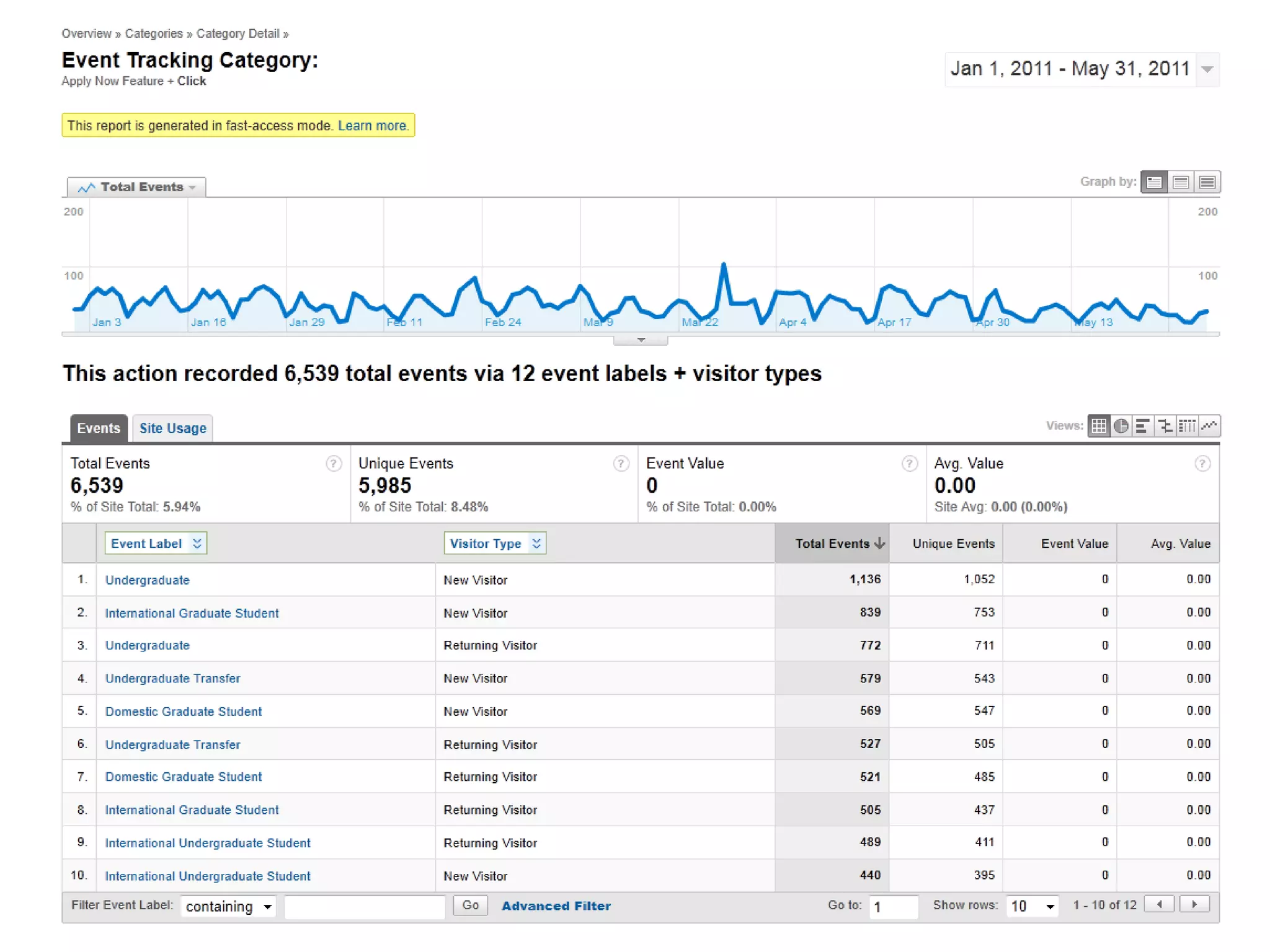This screenshot has width=1270, height=952.
Task: Switch to the line graph view
Action: [x=1209, y=426]
